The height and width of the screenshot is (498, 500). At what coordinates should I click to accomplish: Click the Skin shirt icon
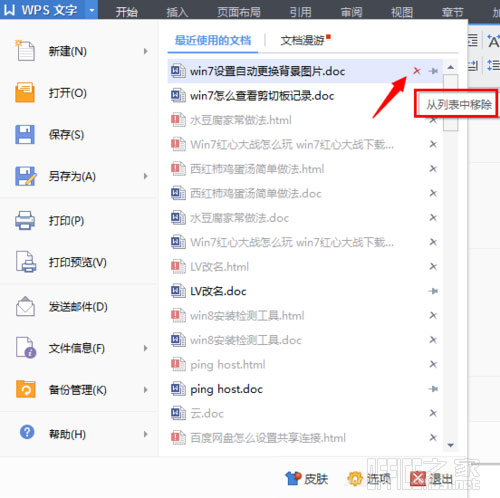(x=293, y=479)
